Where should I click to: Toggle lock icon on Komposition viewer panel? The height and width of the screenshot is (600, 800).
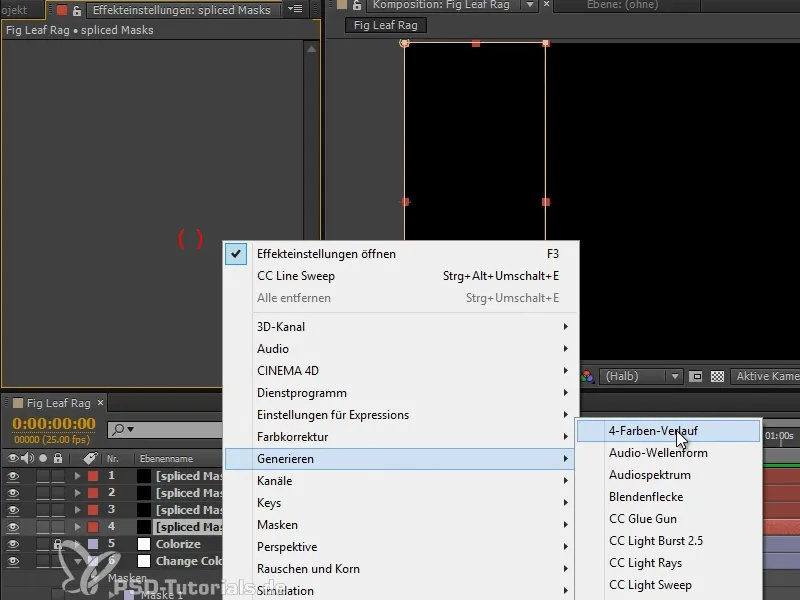click(x=357, y=6)
